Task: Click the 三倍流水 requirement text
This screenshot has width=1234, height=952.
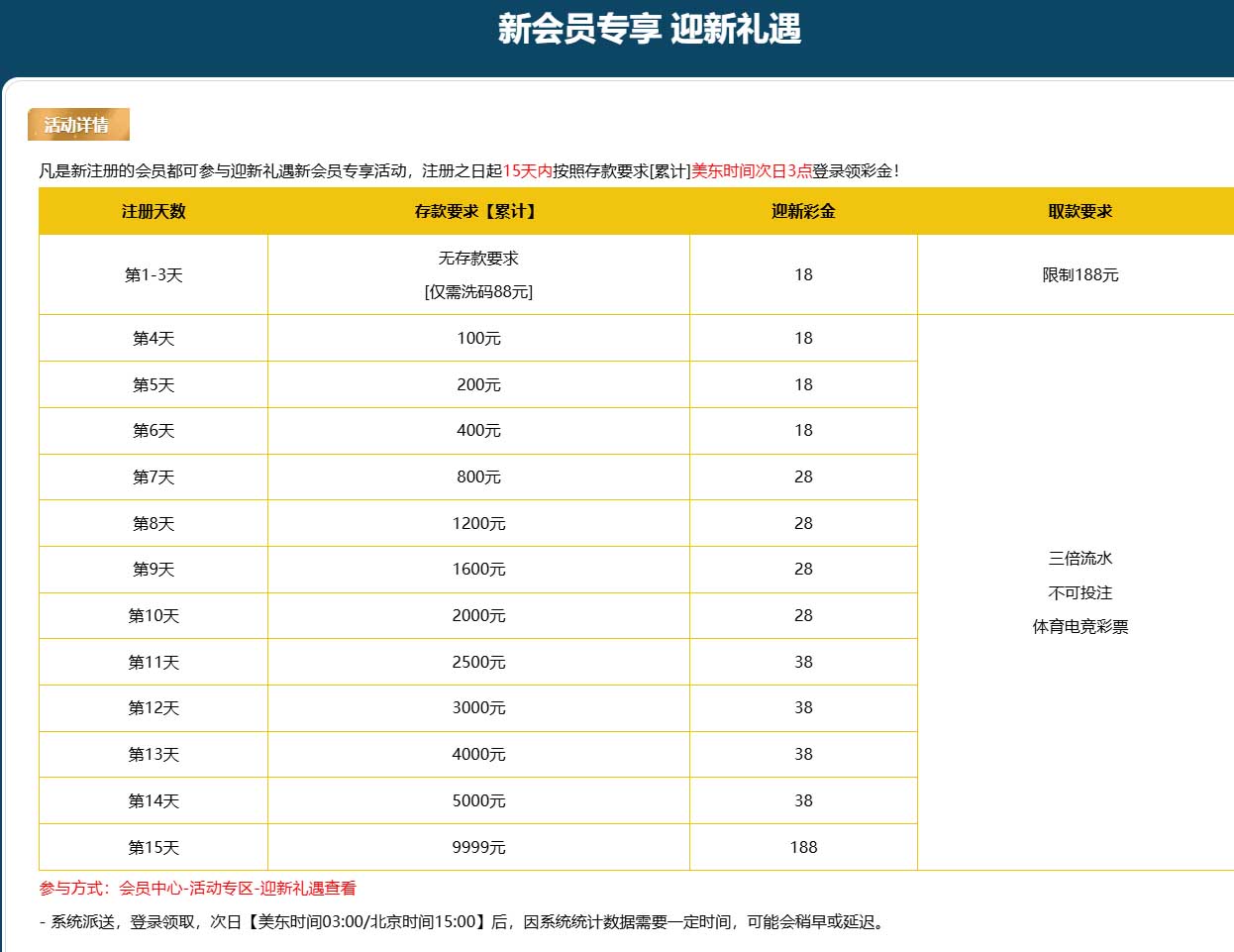Action: tap(1080, 559)
